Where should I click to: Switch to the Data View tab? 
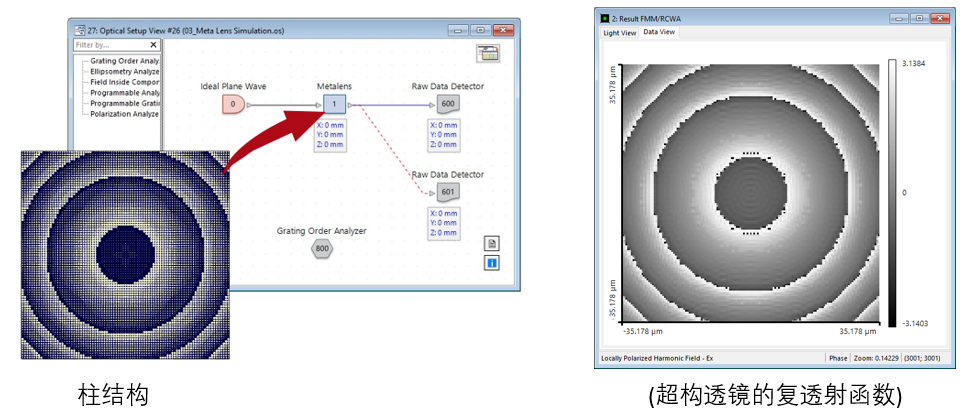coord(659,32)
